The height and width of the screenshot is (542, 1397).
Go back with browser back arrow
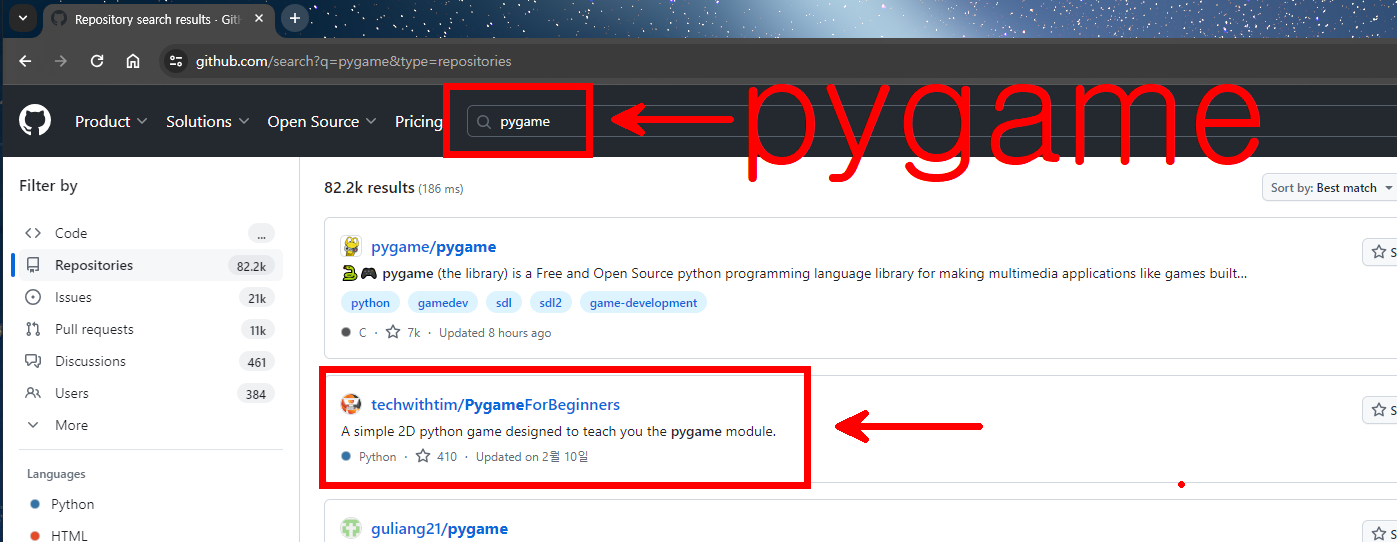point(26,61)
